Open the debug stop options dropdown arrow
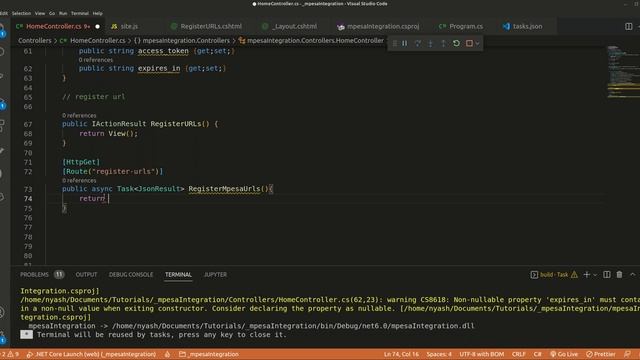 point(477,43)
